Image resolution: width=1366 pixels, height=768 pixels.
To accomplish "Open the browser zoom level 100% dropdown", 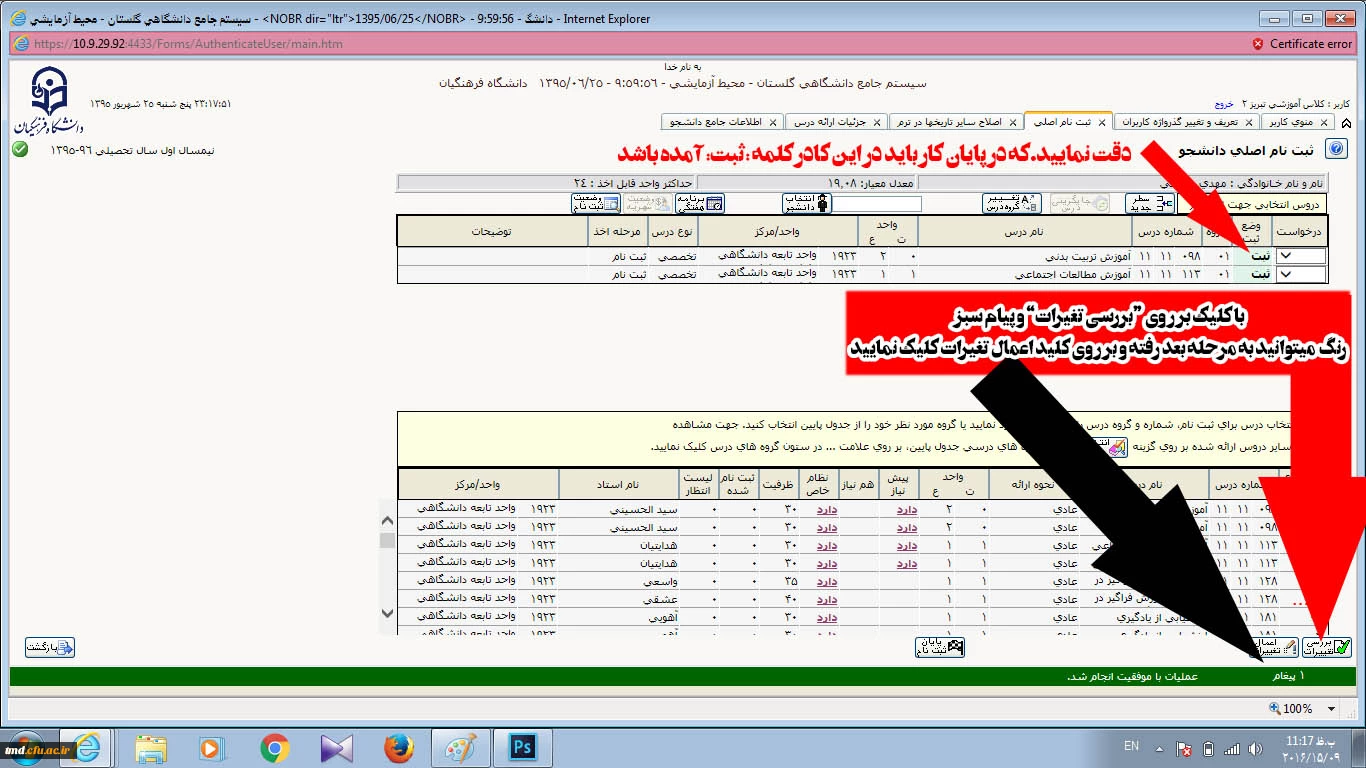I will click(1331, 709).
